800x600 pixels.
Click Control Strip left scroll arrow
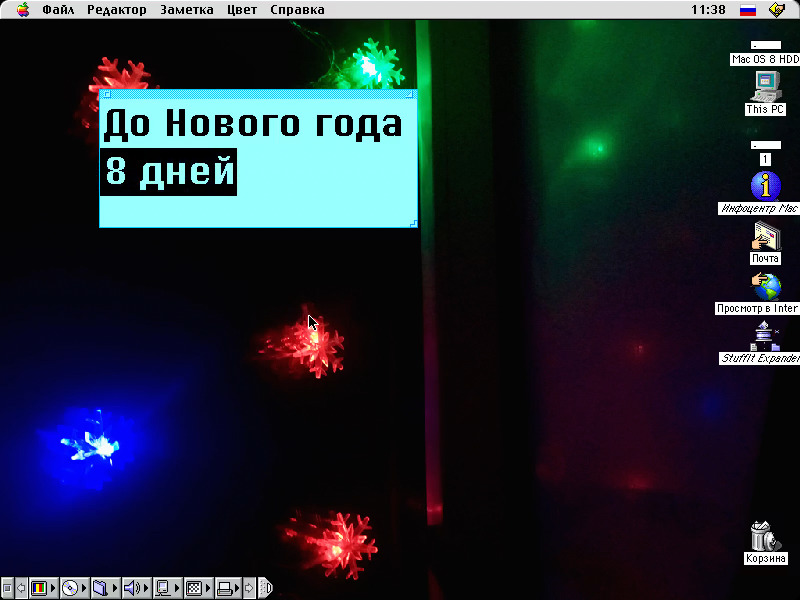pyautogui.click(x=21, y=589)
